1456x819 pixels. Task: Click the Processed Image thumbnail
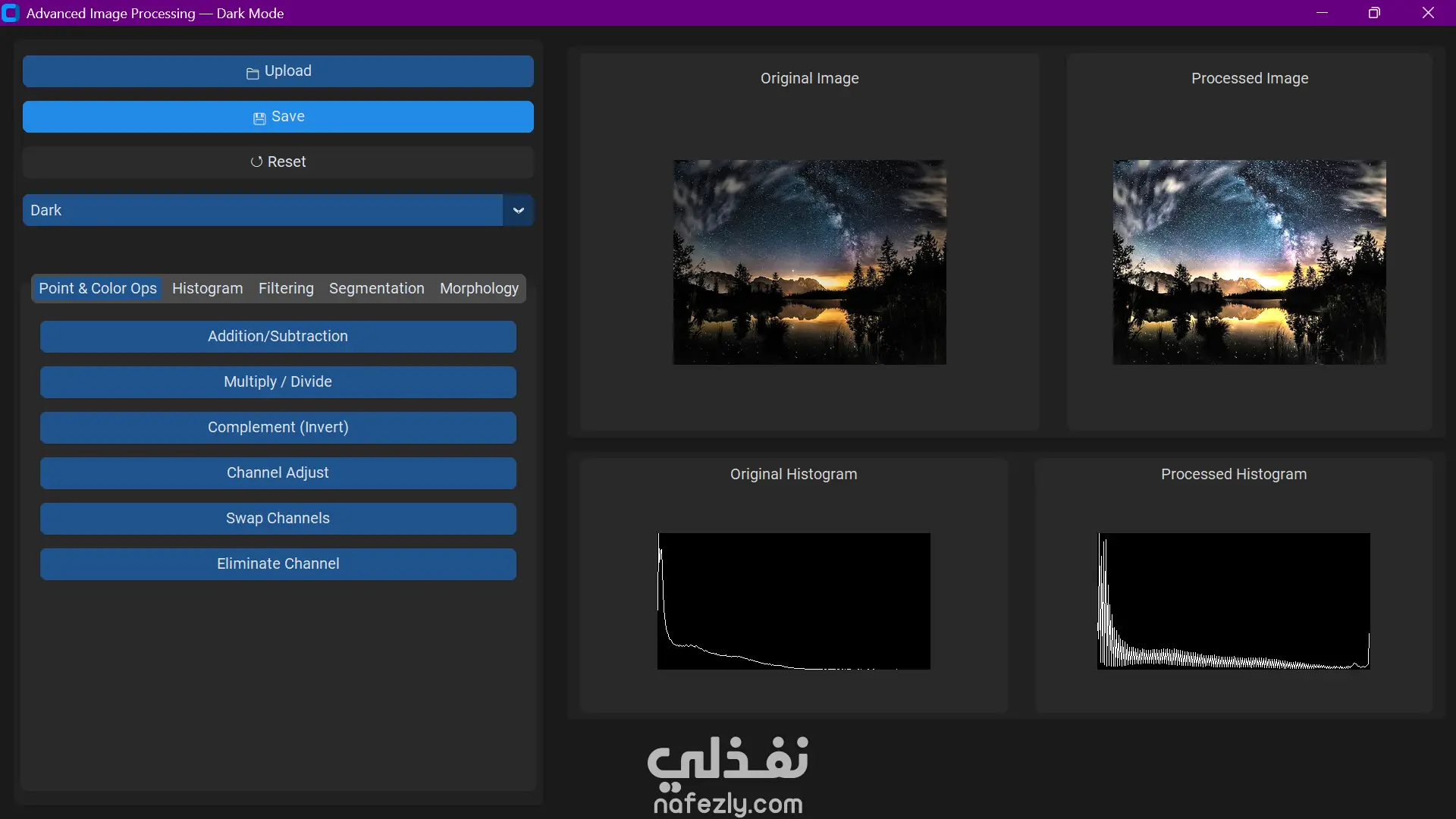(1249, 262)
